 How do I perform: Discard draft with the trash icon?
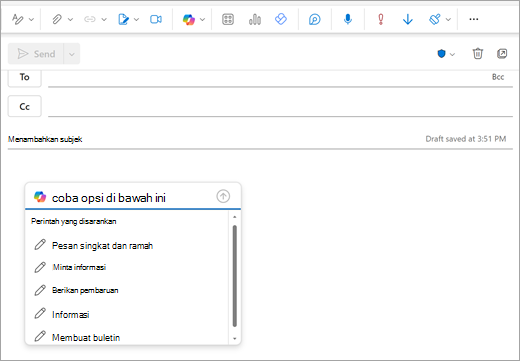coord(478,53)
